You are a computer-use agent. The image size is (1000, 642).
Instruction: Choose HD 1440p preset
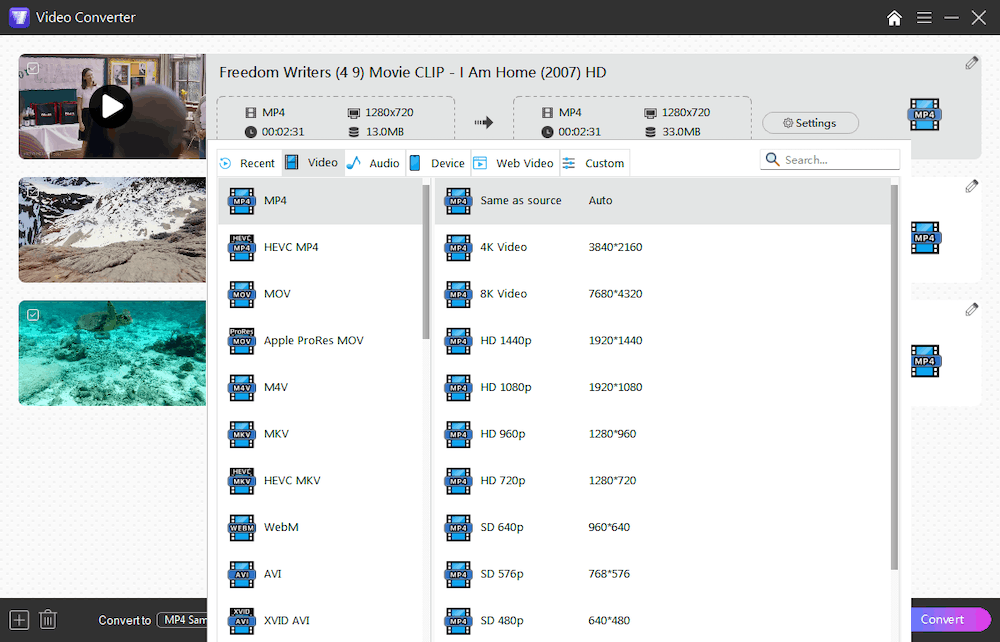662,340
